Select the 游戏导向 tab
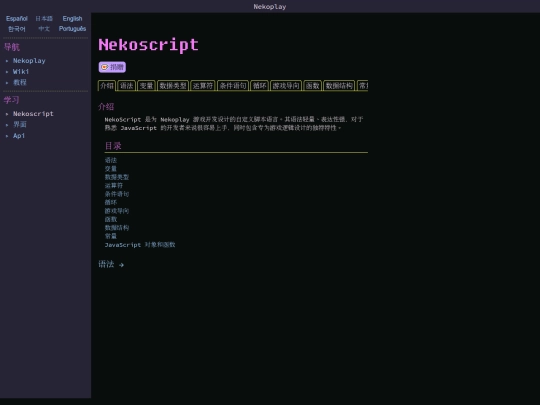 (x=286, y=85)
